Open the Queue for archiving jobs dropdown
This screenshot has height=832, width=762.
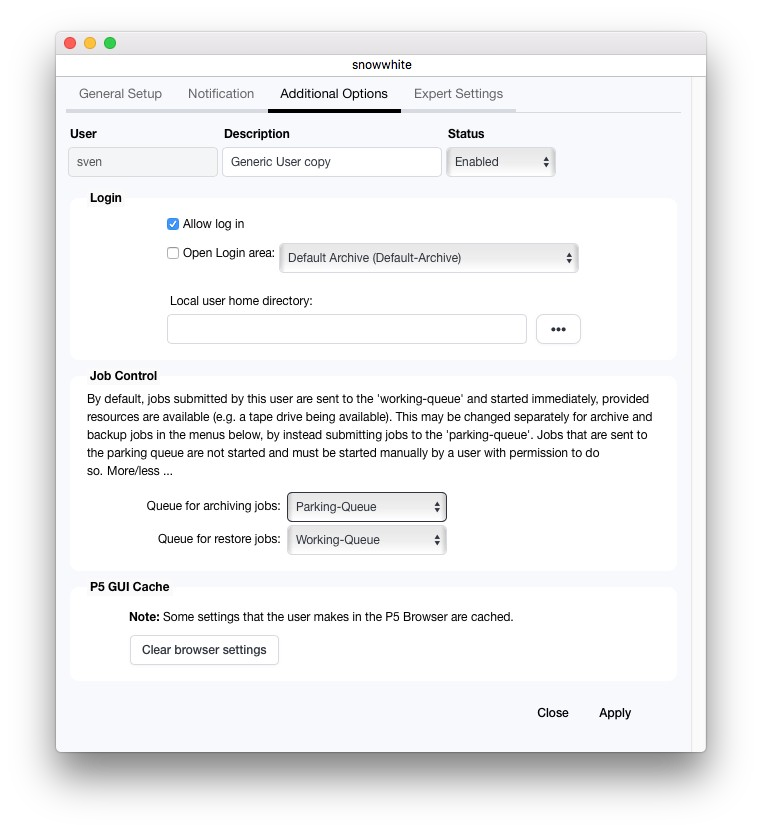367,507
